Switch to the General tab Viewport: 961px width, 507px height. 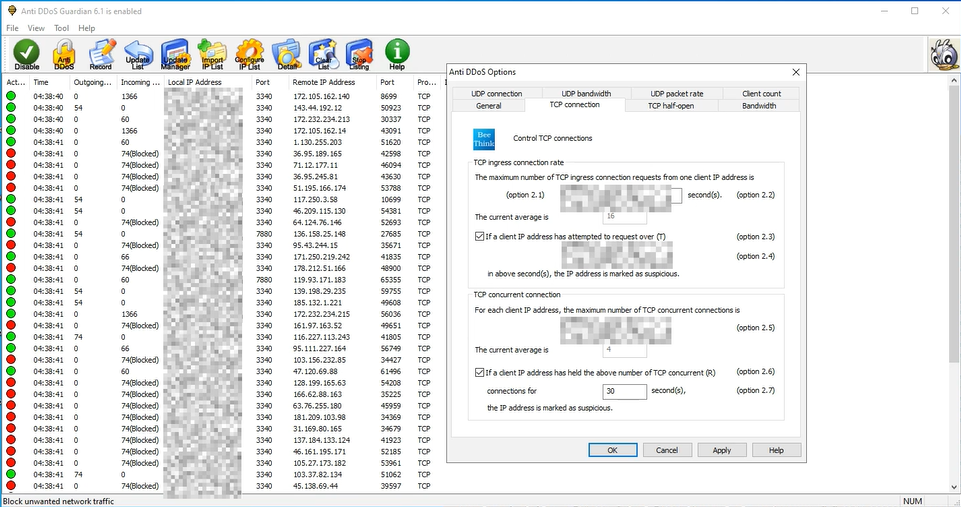(488, 105)
